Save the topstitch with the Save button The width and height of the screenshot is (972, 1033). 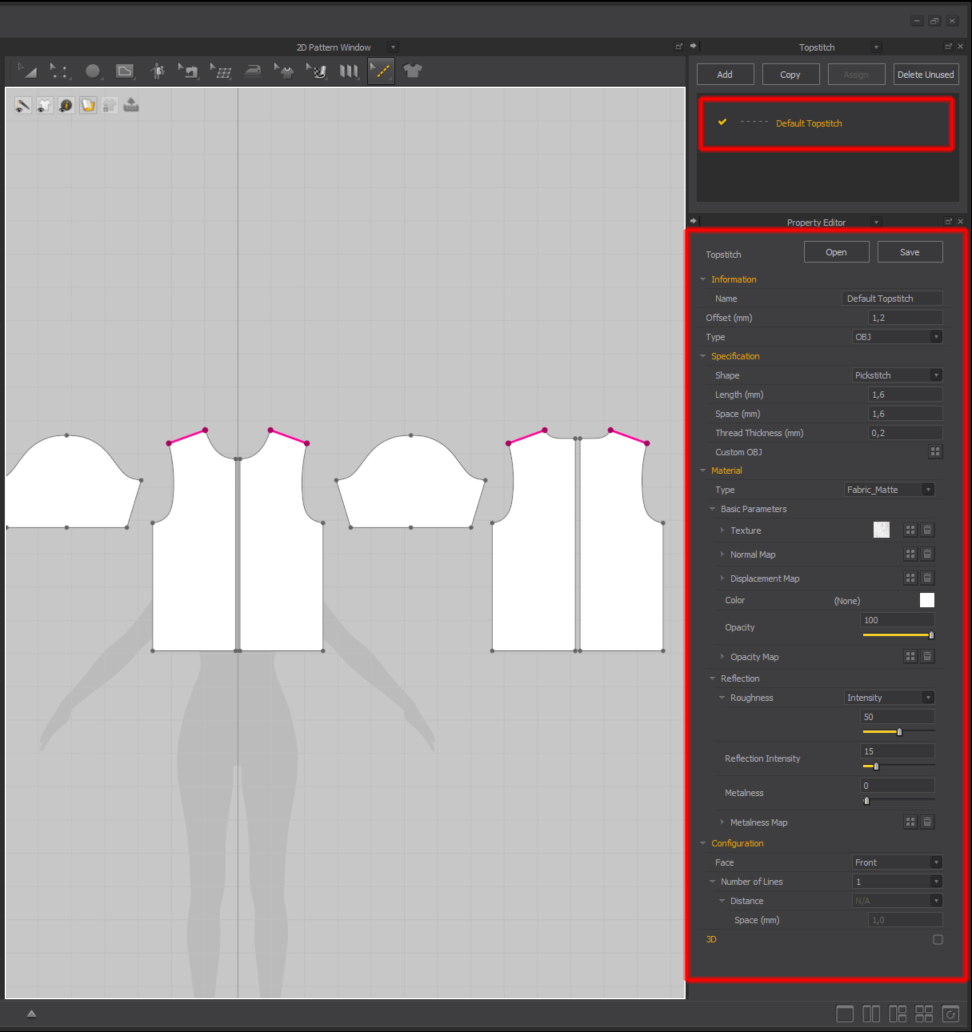click(909, 251)
